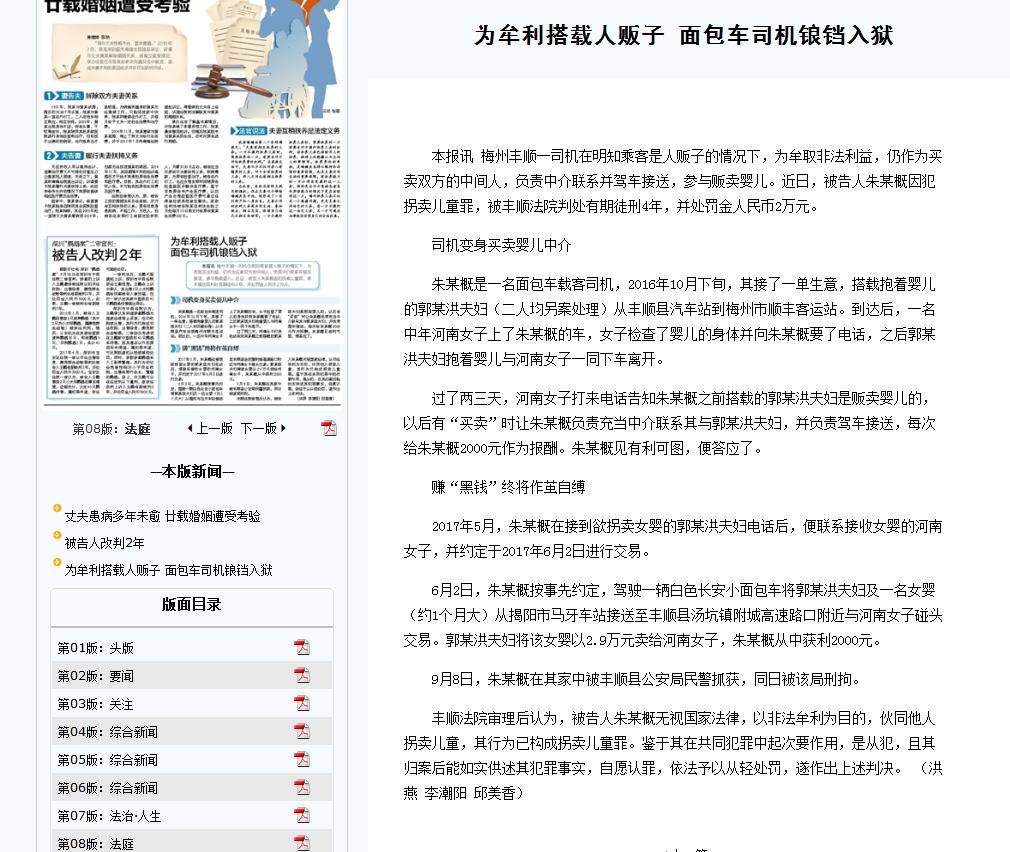Click the newspaper page layout thumbnail

192,203
